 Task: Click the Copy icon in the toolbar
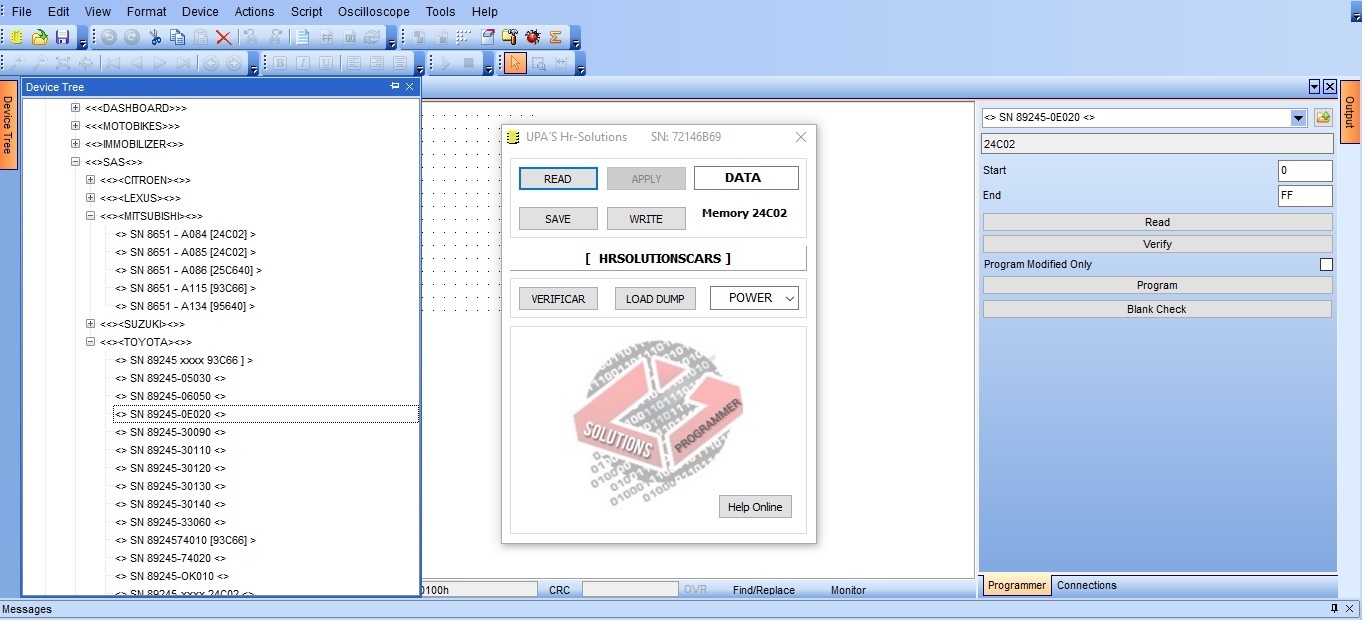(x=178, y=37)
